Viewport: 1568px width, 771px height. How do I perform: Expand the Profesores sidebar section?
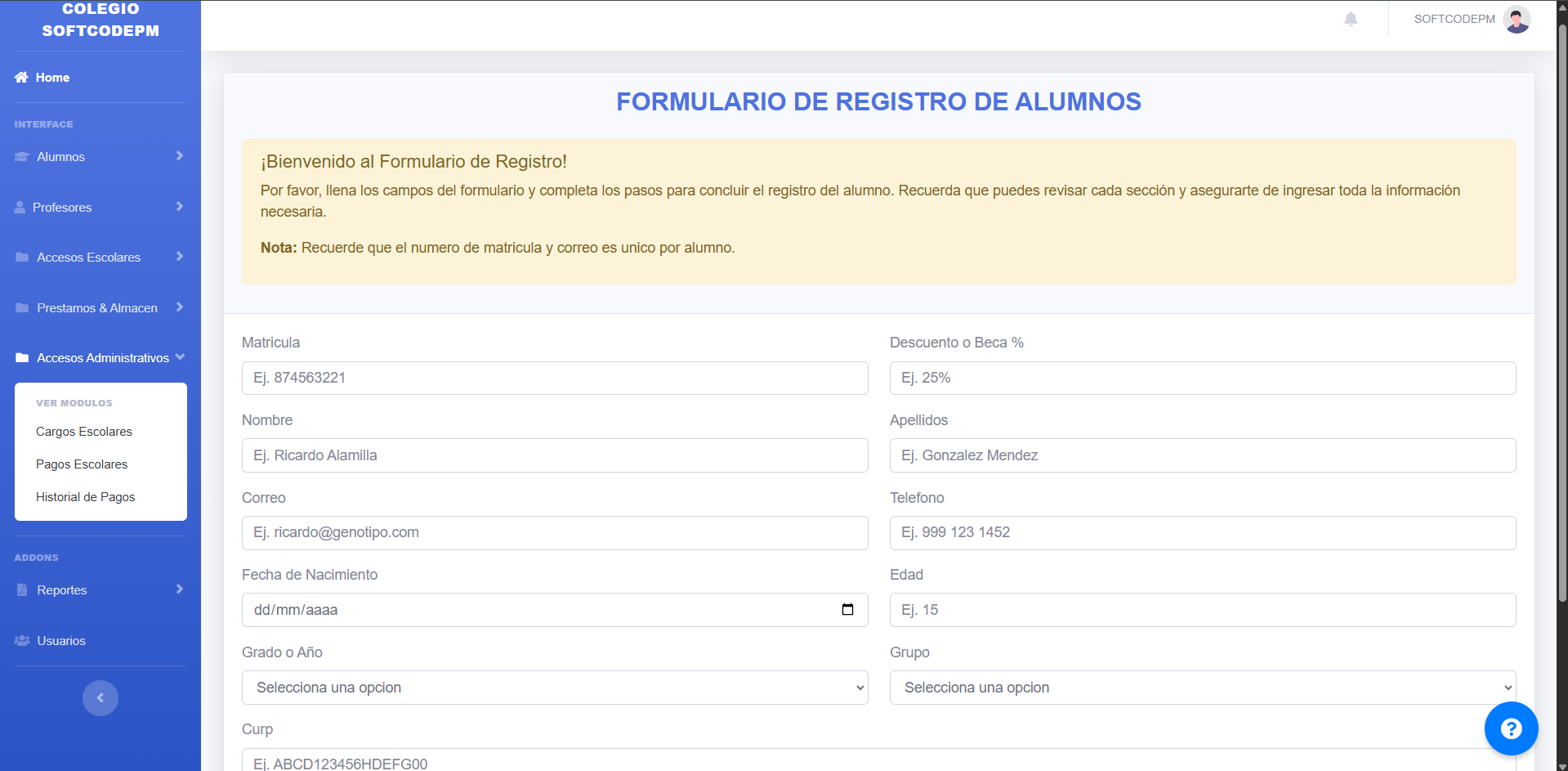100,208
